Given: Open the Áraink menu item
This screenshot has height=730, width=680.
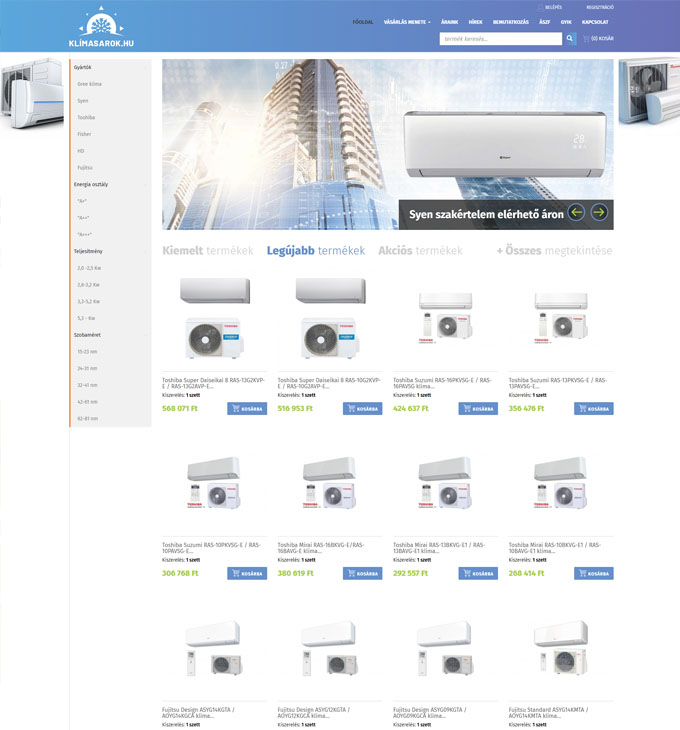Looking at the screenshot, I should [x=449, y=22].
